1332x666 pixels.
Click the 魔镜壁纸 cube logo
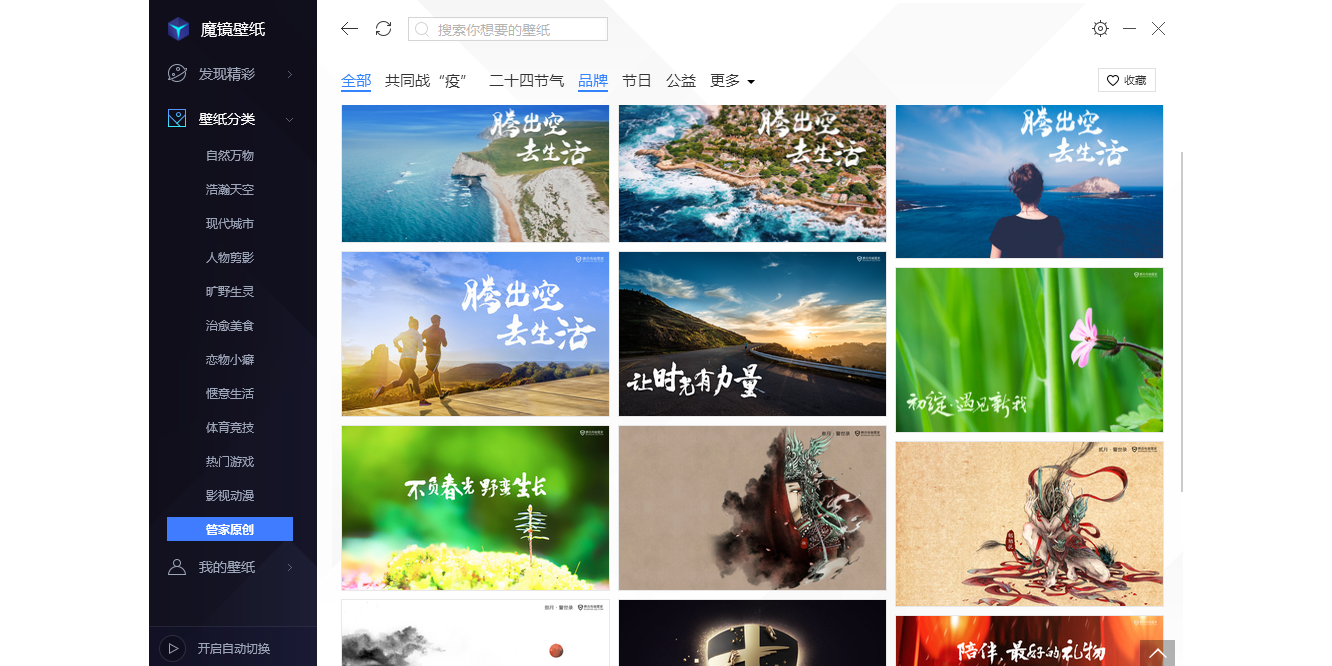click(178, 29)
